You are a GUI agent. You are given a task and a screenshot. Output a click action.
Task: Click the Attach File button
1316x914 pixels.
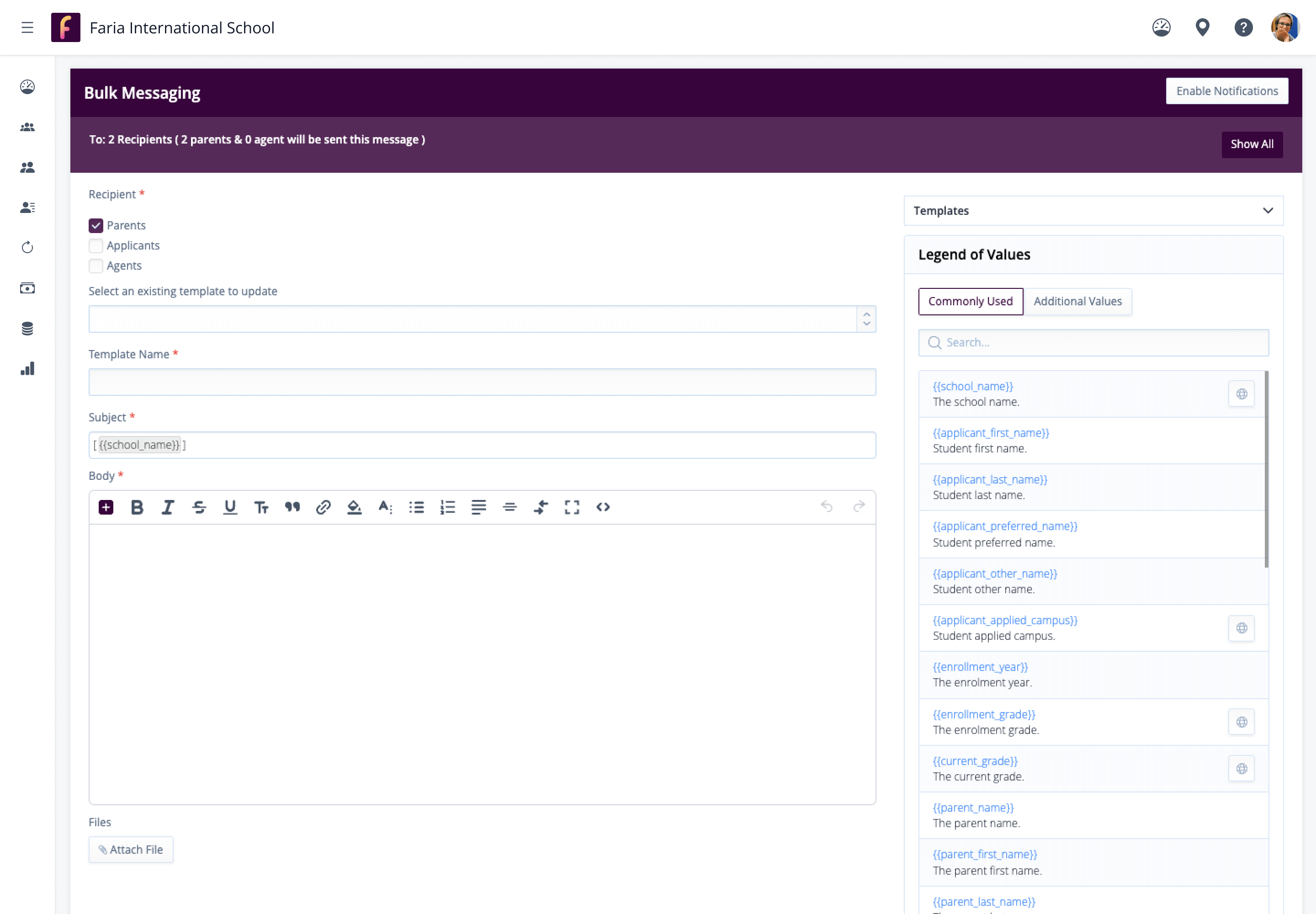pyautogui.click(x=131, y=850)
